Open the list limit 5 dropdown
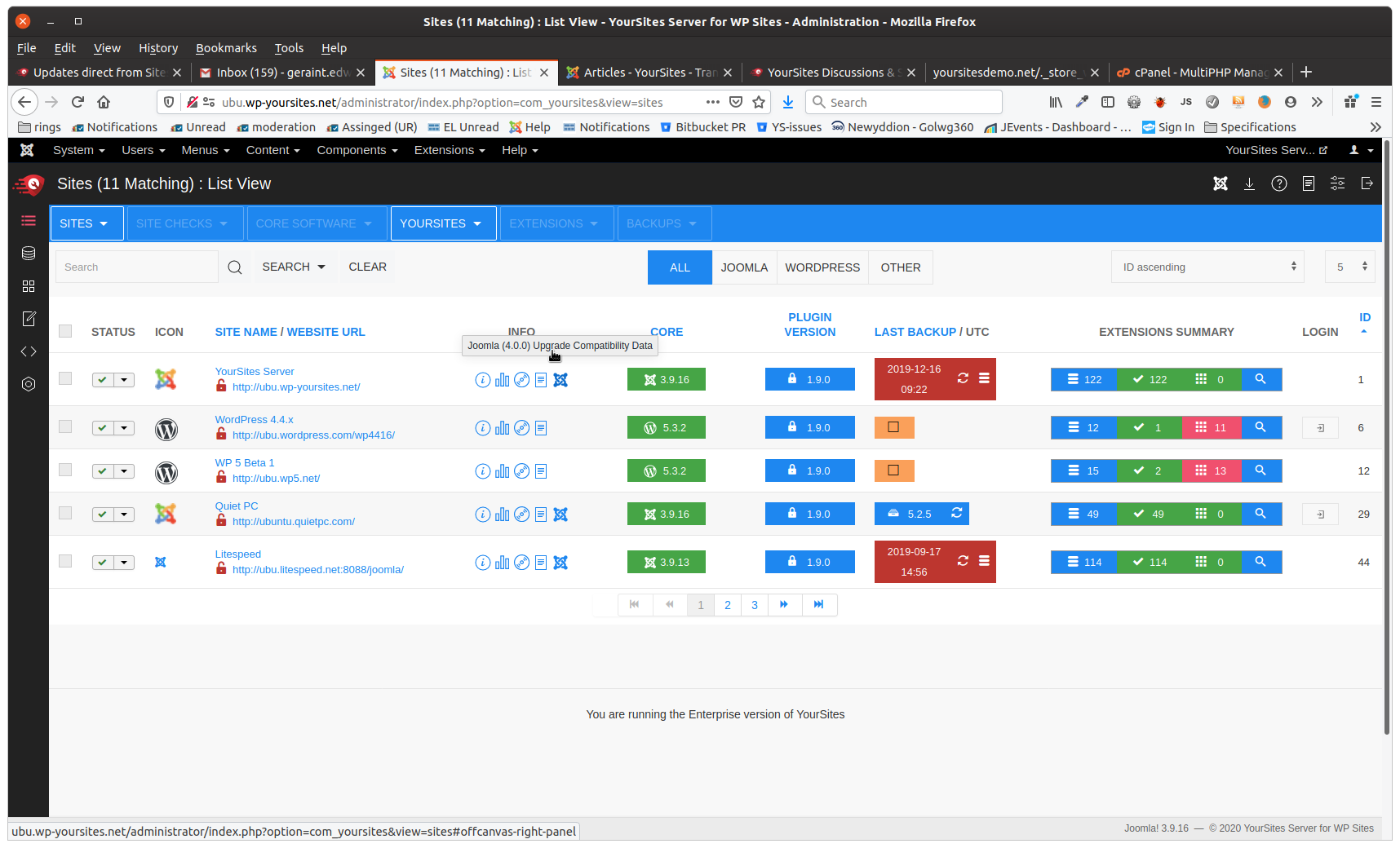This screenshot has height=848, width=1400. click(x=1350, y=267)
